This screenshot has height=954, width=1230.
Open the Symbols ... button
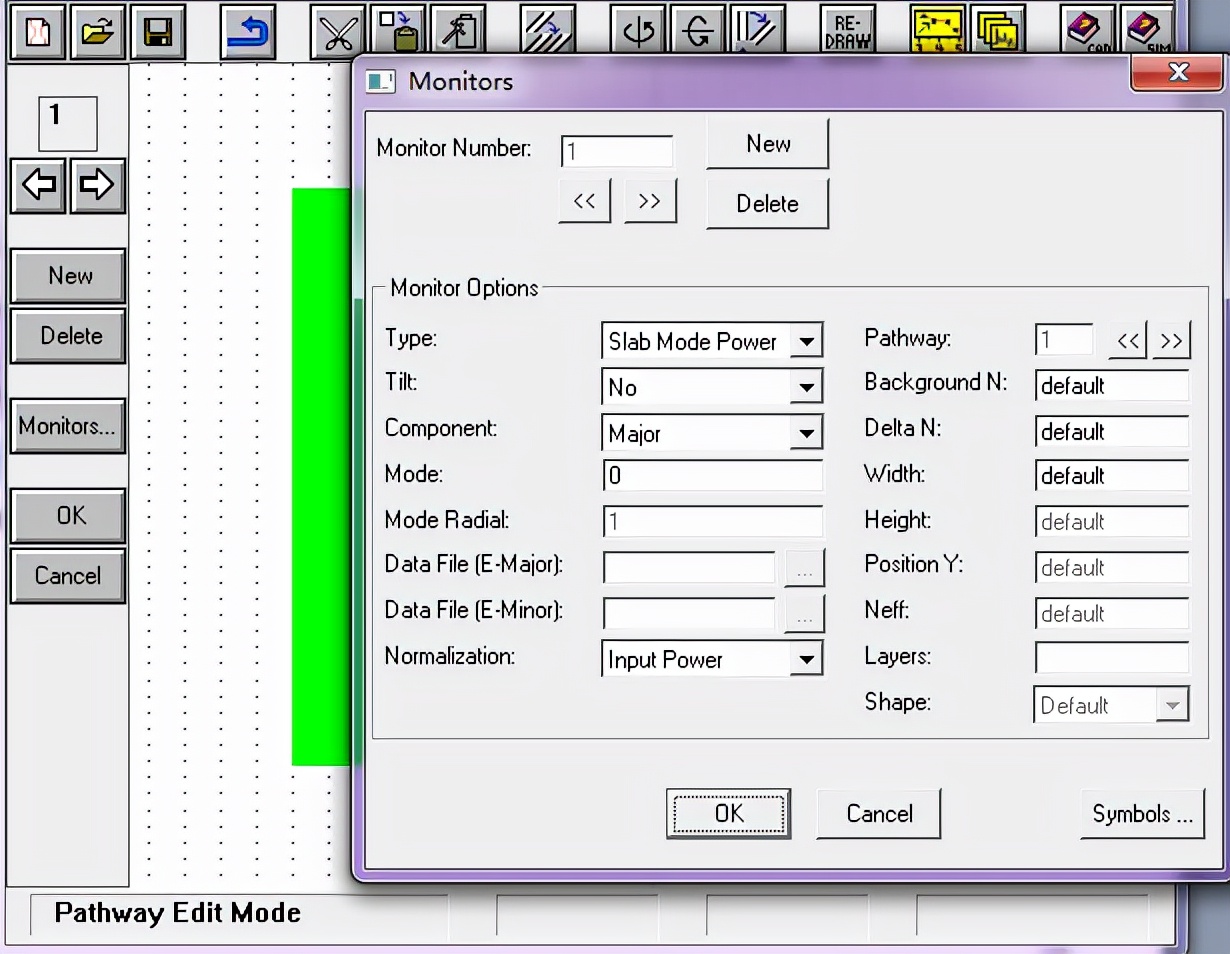coord(1143,814)
